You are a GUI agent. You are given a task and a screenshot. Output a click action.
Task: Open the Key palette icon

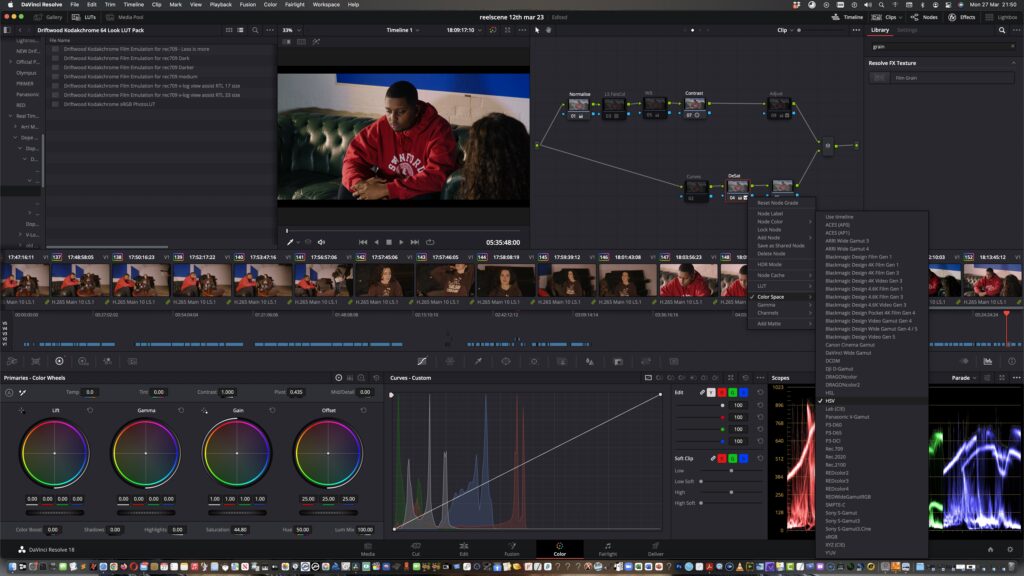pos(618,361)
